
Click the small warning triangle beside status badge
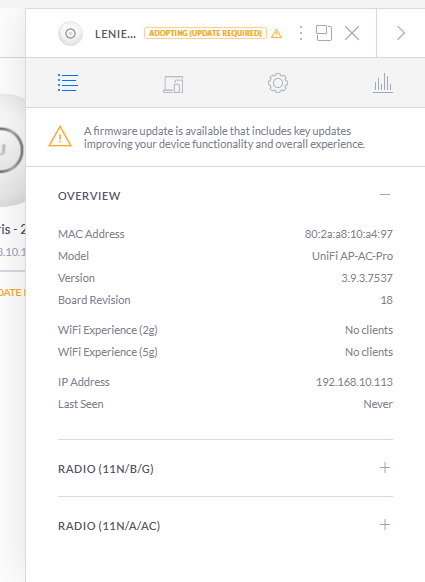276,34
